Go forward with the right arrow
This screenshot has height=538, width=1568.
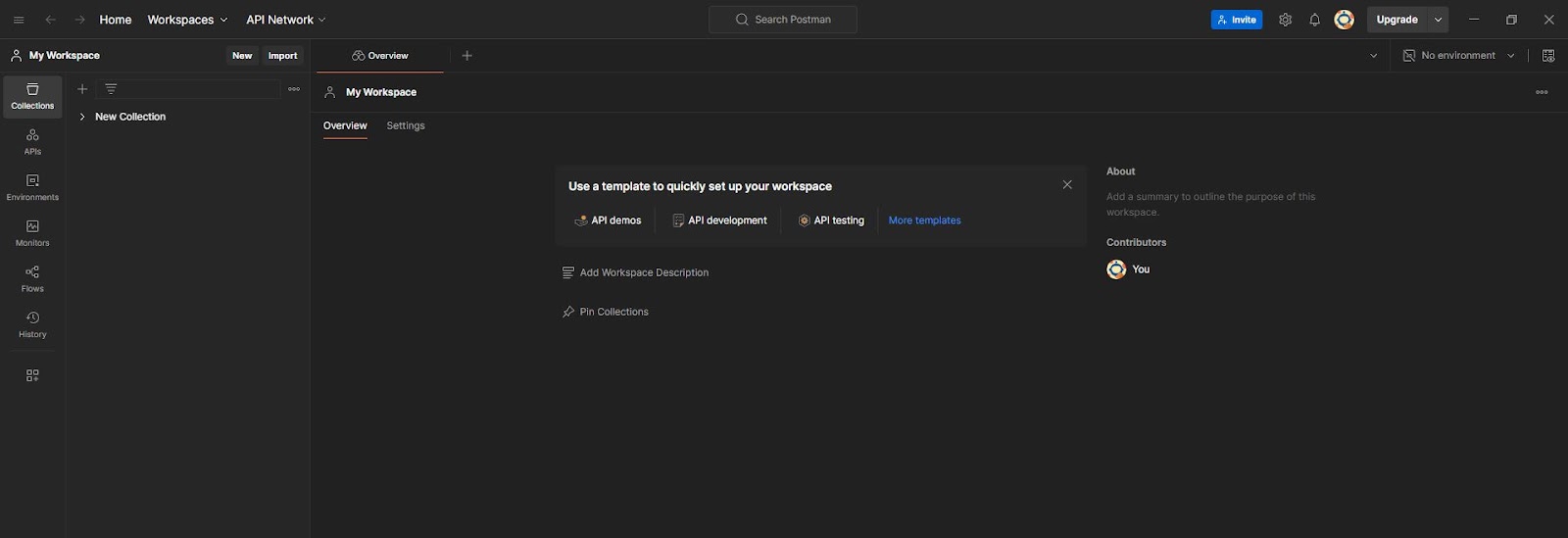80,20
